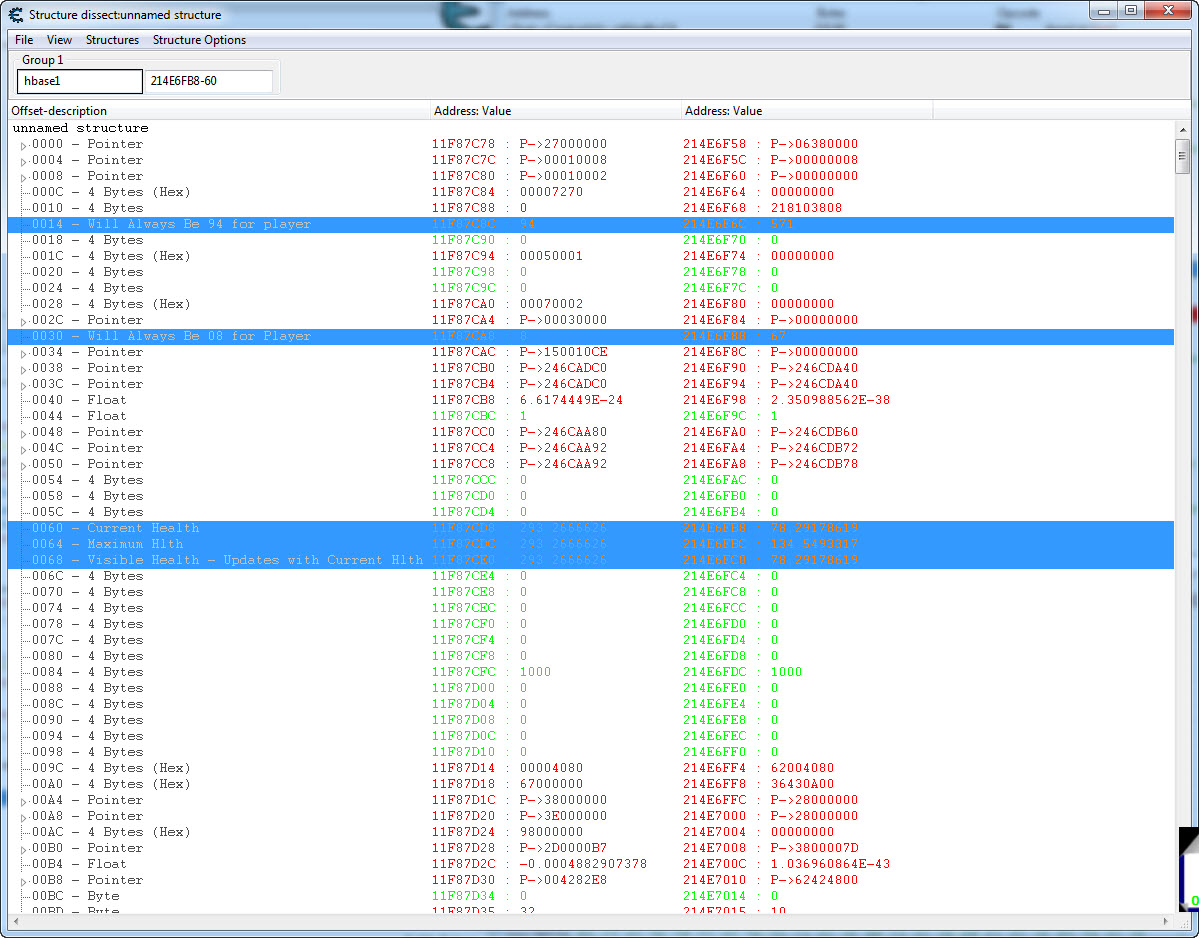Click the hbase1 group name field
This screenshot has height=938, width=1199.
coord(80,81)
